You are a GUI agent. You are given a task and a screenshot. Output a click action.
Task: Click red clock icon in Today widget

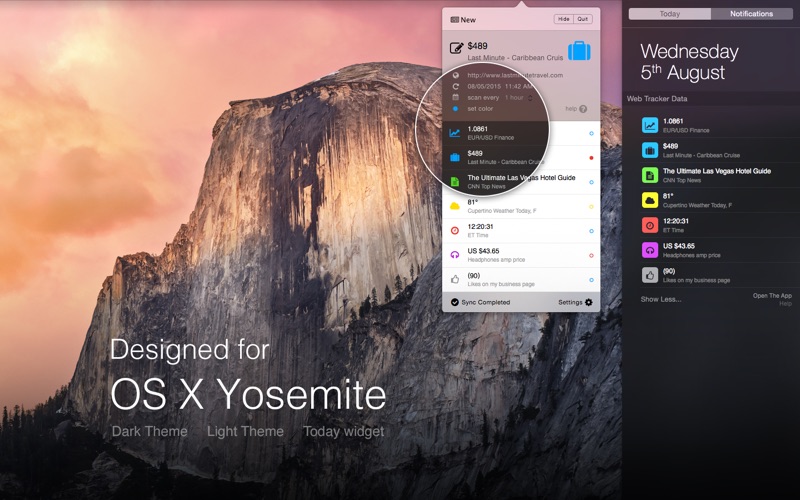pyautogui.click(x=649, y=225)
